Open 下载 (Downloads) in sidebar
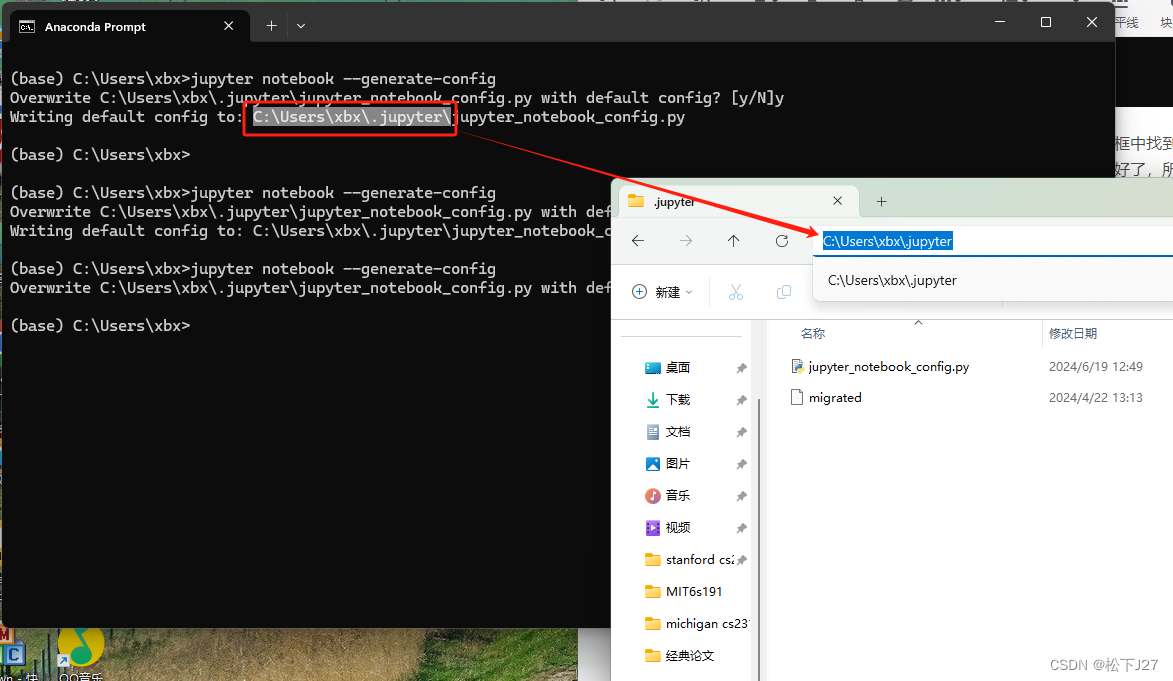Screen dimensions: 1173x681 point(667,400)
